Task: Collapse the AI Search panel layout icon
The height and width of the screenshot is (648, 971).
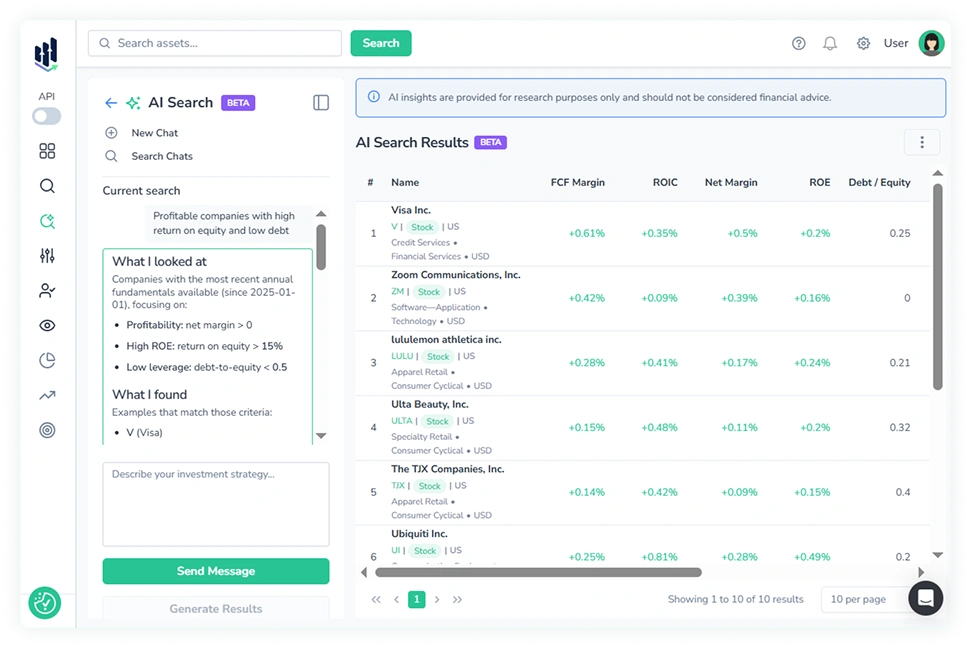Action: pos(321,103)
